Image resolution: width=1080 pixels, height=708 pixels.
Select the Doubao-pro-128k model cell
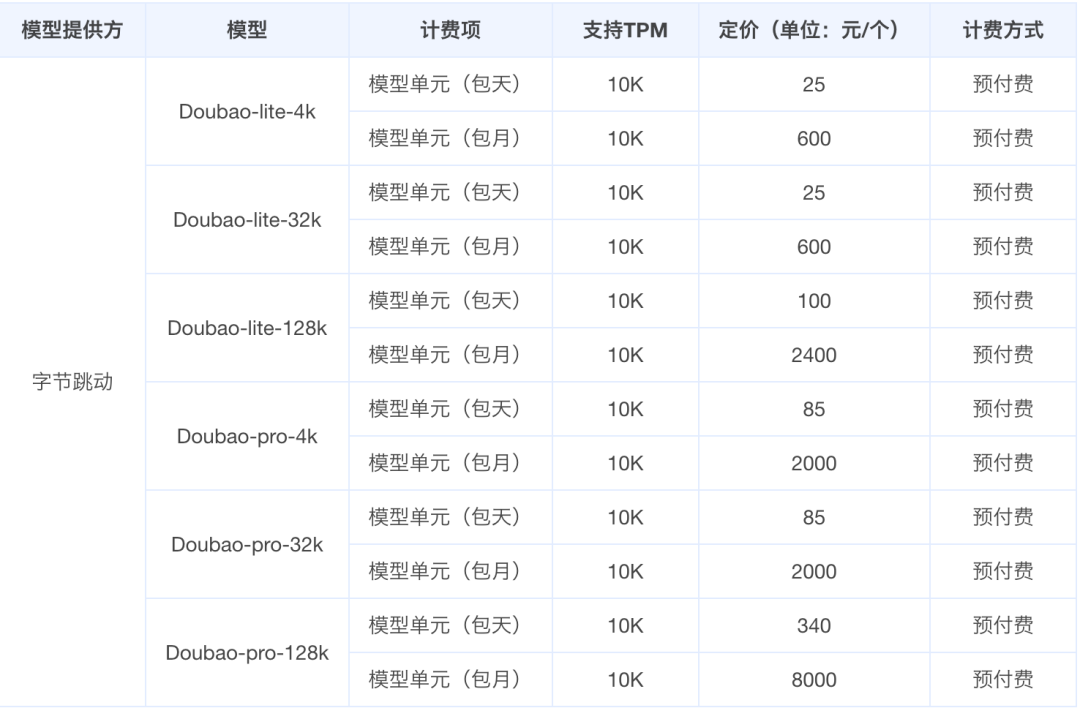pyautogui.click(x=247, y=652)
